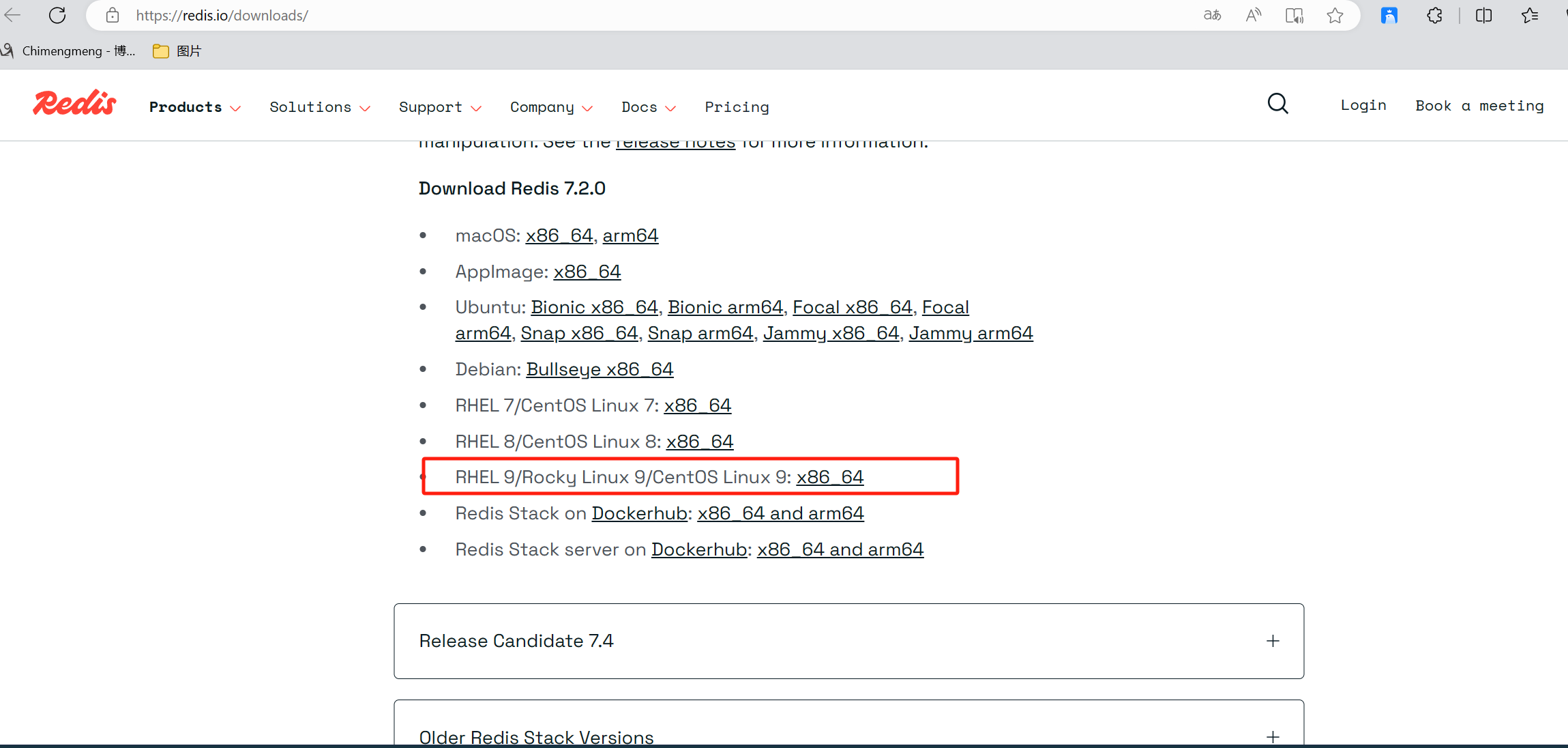
Task: Download RHEL 7/CentOS 7 x86_64 package
Action: click(697, 405)
